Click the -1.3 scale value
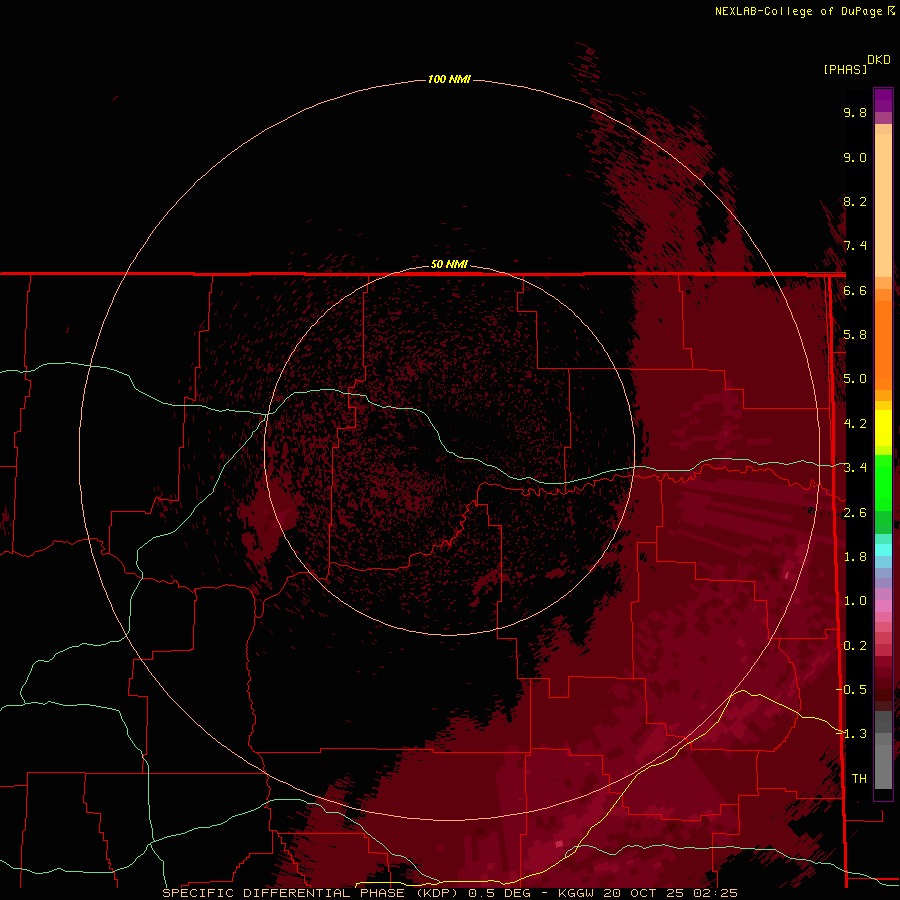900x900 pixels. 852,734
